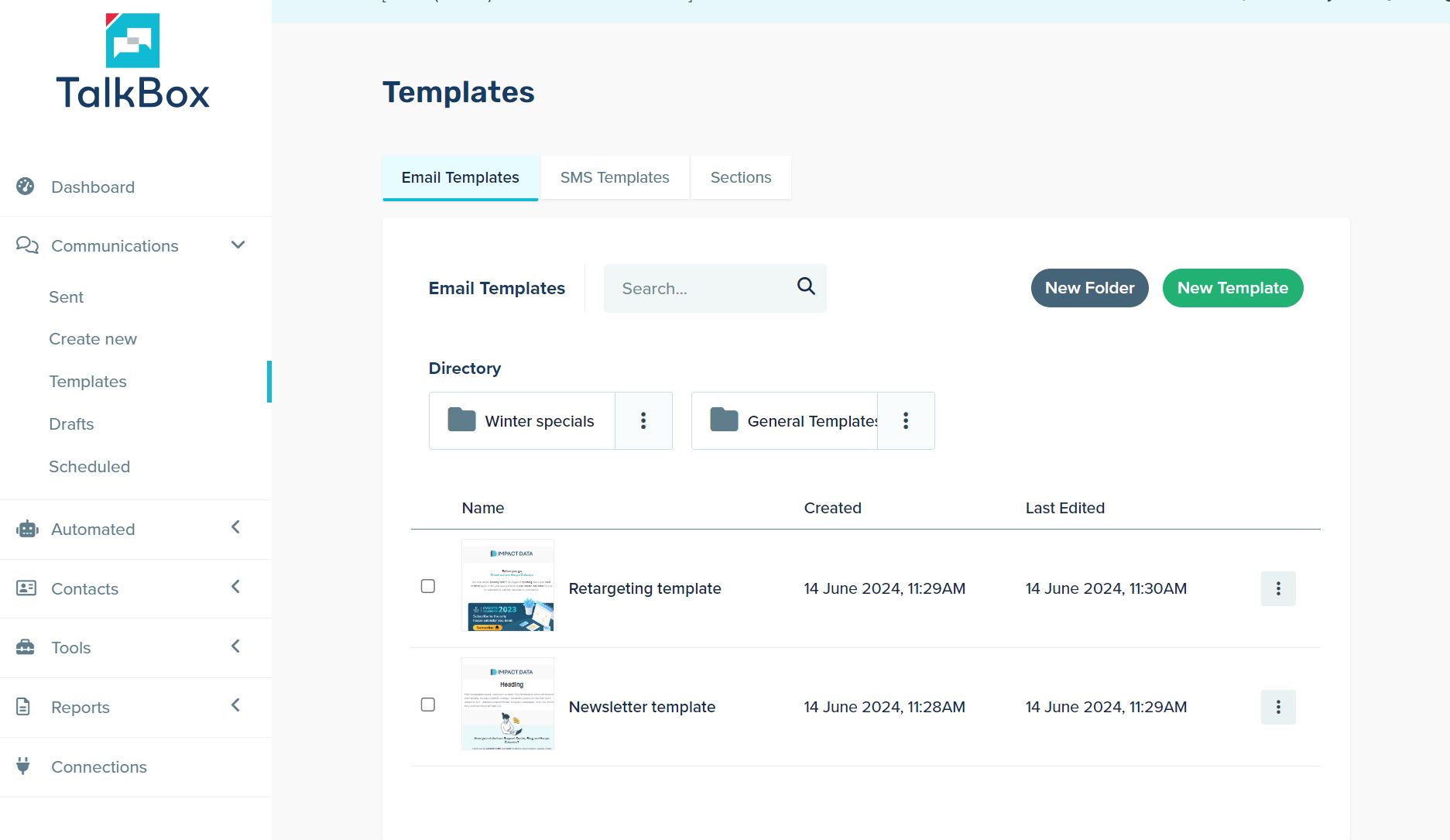Click the New Folder button
The height and width of the screenshot is (840, 1450).
coord(1089,287)
